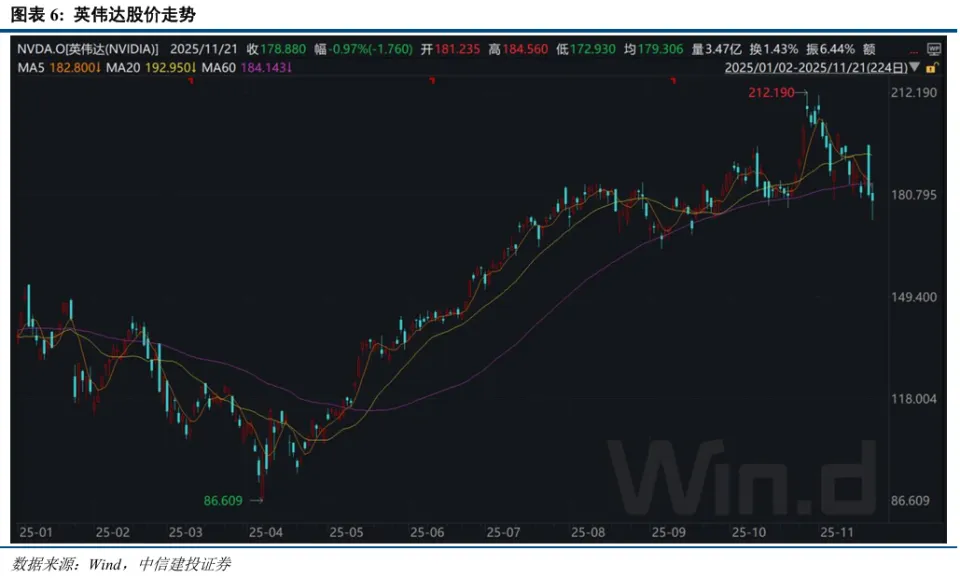Click the middle red event marker

click(x=431, y=80)
